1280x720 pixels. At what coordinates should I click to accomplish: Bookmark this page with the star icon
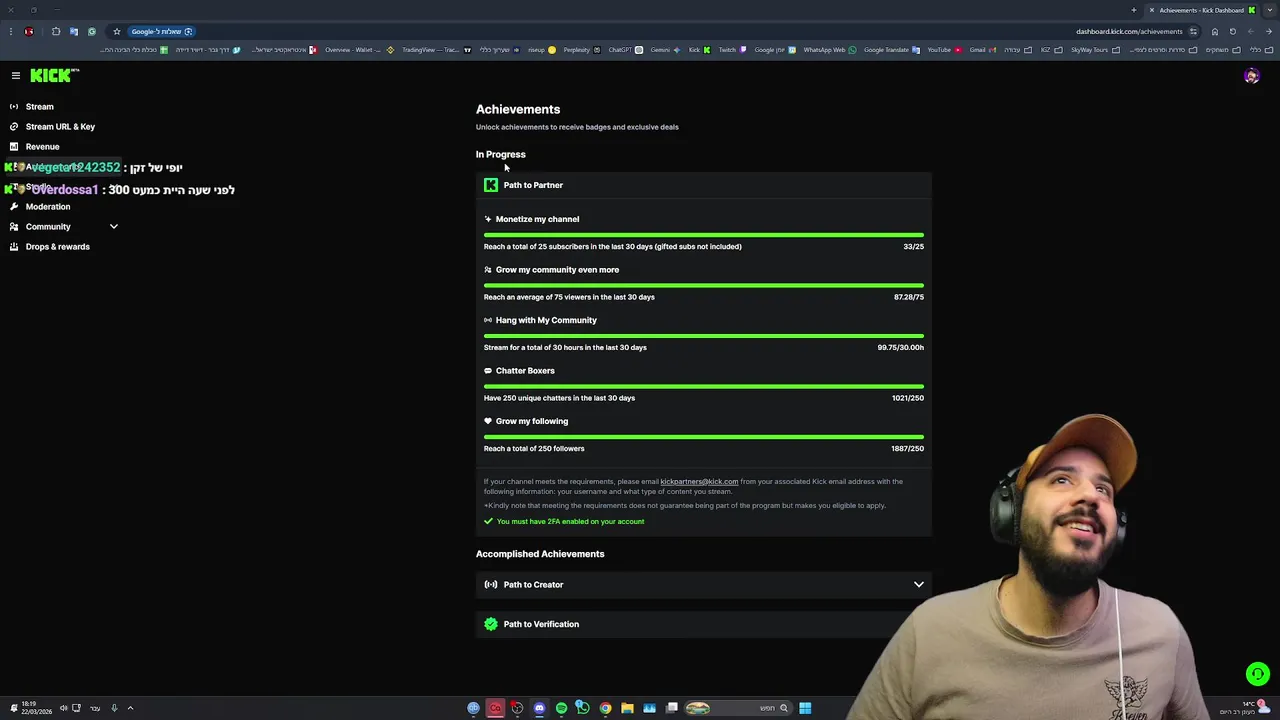pos(117,31)
